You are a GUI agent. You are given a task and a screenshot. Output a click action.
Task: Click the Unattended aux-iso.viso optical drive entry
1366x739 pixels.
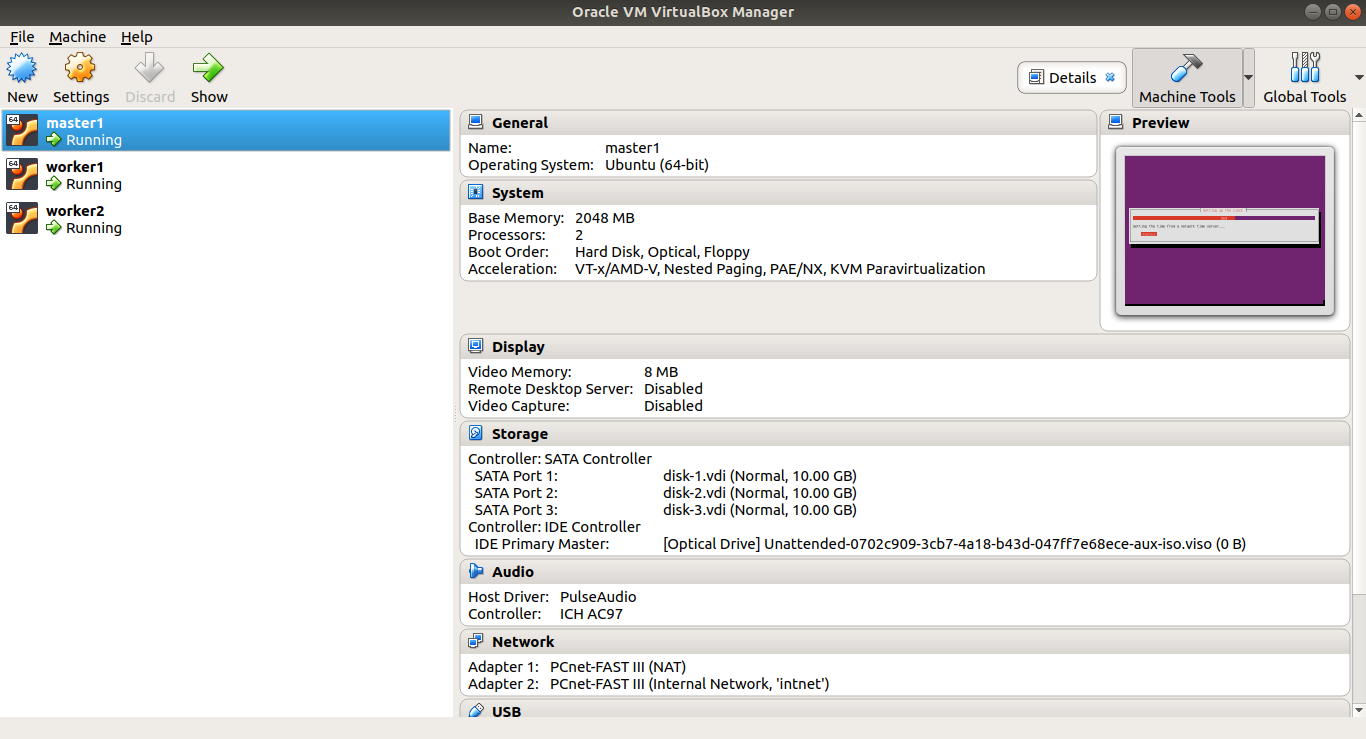(954, 544)
